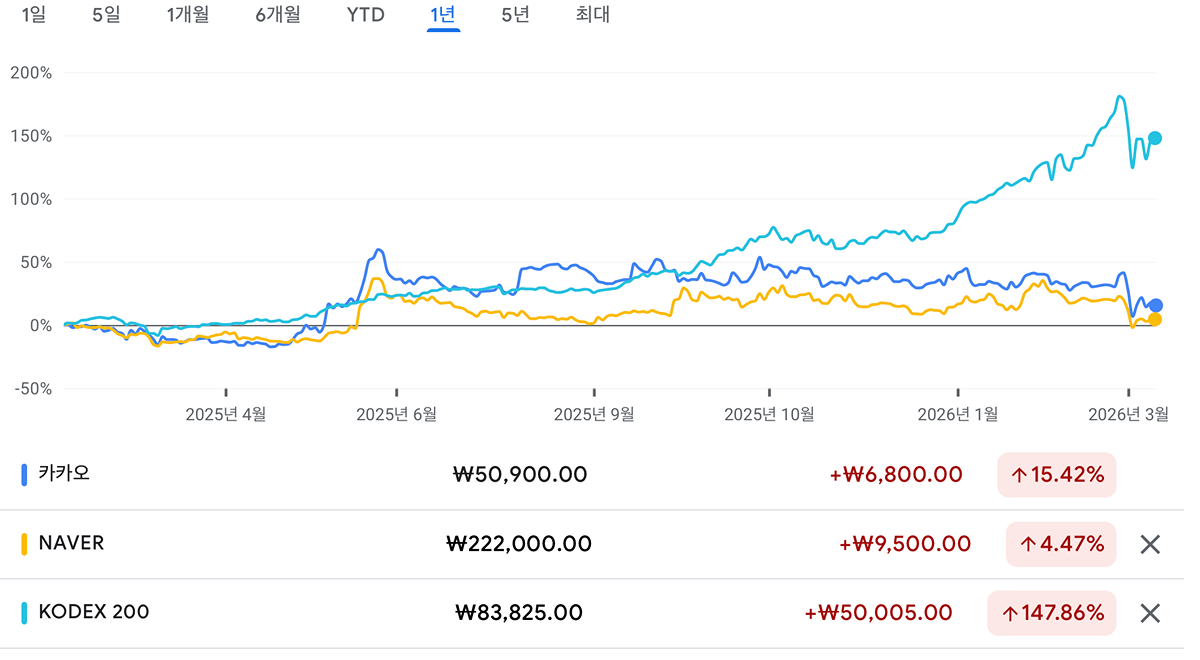The image size is (1200, 660).
Task: Click the KODEX 200 line end point dot
Action: coord(1155,138)
